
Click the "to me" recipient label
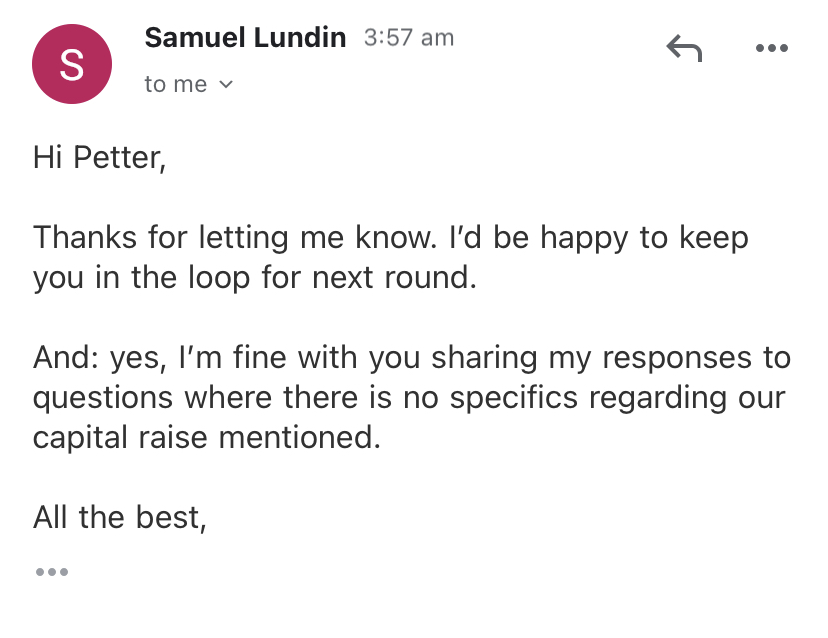pos(175,85)
